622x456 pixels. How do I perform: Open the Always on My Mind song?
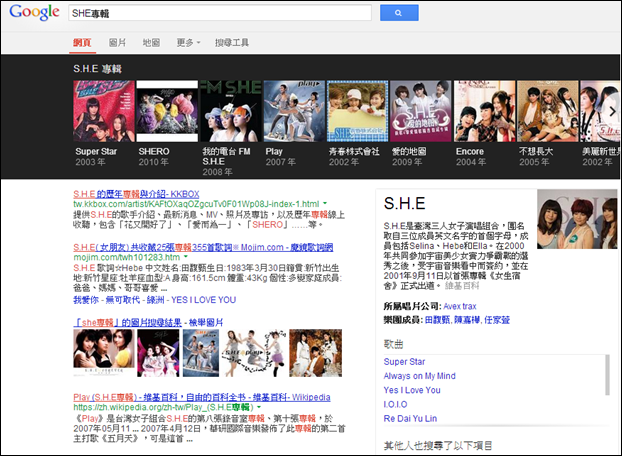click(419, 376)
